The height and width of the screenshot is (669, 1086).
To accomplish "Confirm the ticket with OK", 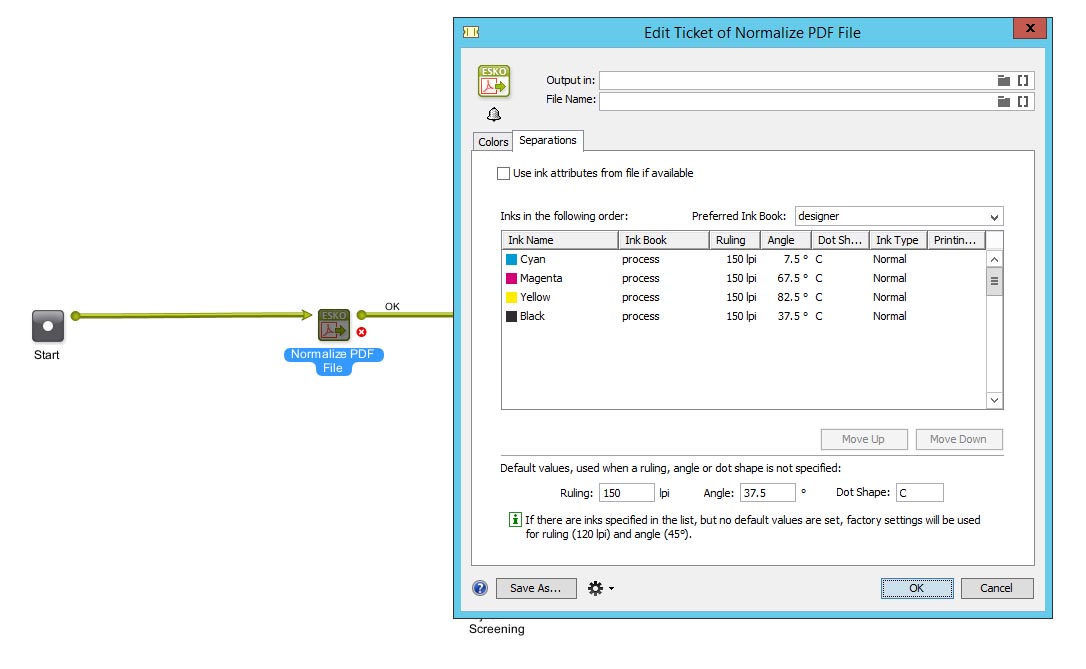I will coord(917,588).
